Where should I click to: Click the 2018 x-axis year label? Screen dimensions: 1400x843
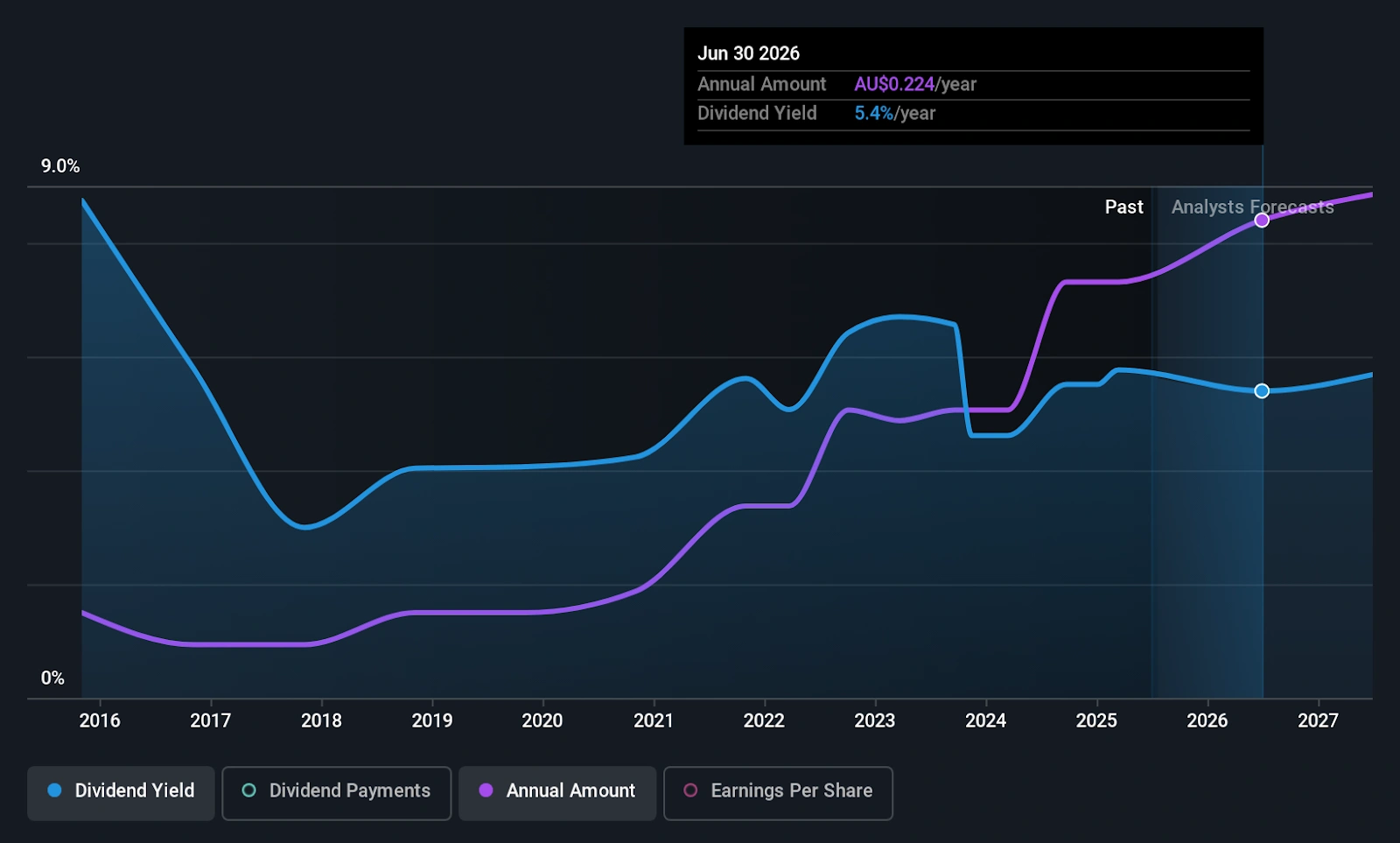(x=321, y=720)
